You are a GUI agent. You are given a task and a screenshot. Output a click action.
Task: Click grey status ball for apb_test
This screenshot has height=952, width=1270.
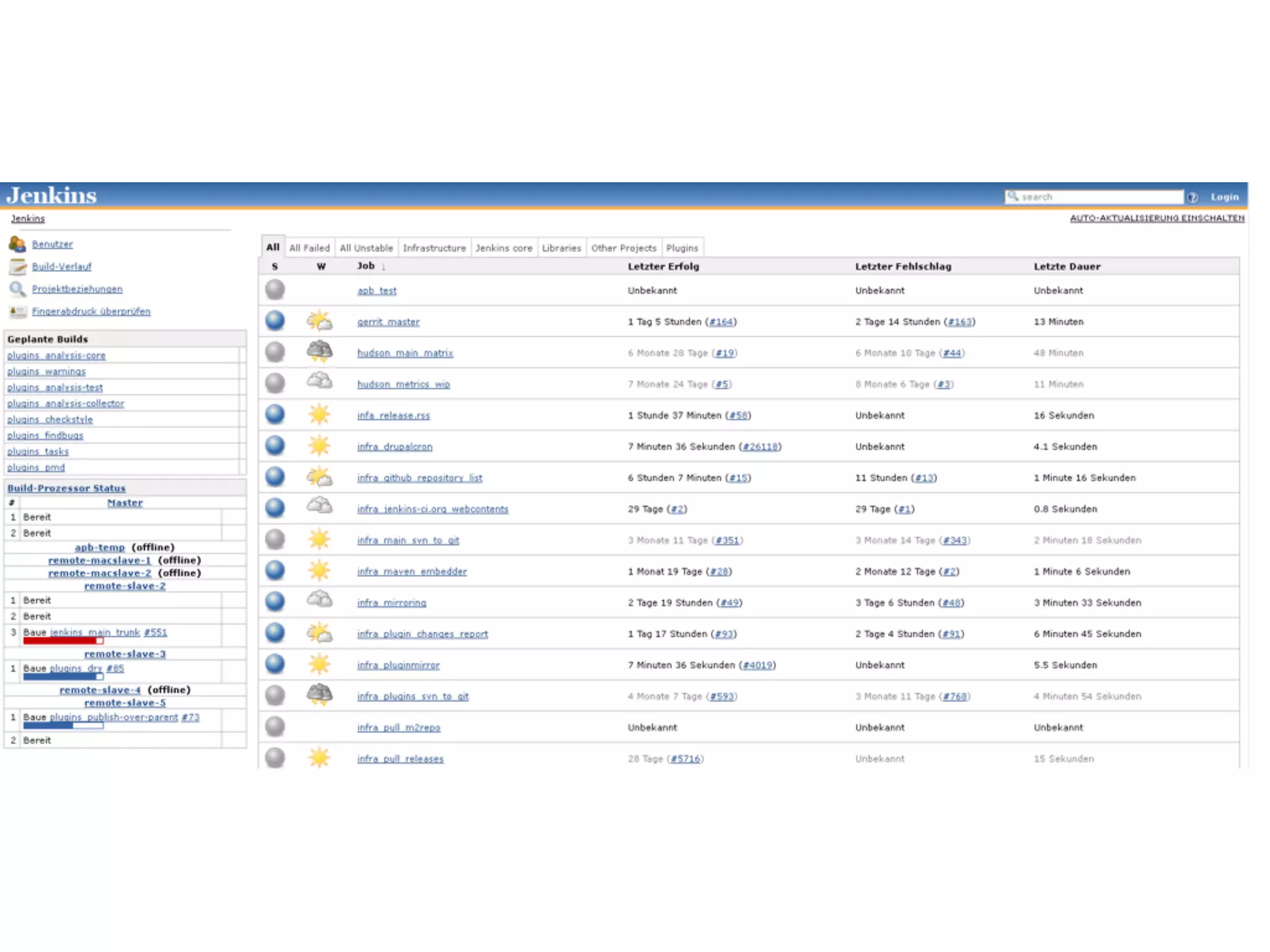[275, 289]
